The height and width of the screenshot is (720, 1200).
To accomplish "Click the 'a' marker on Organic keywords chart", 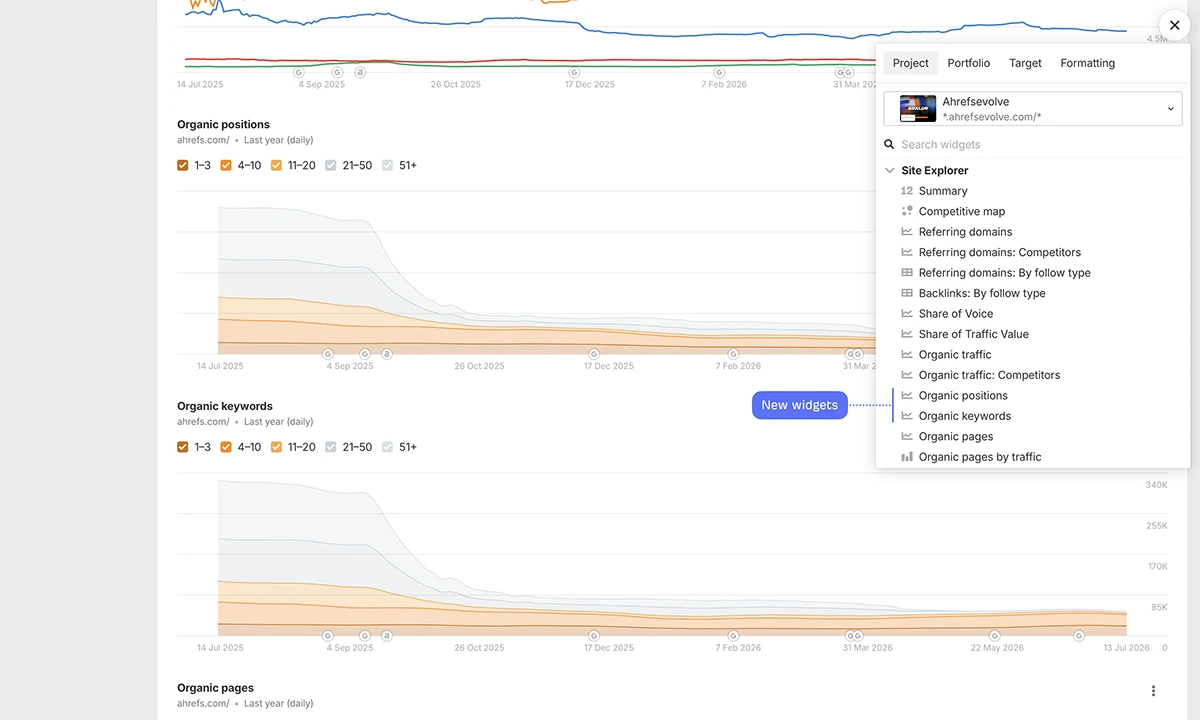I will [x=387, y=635].
